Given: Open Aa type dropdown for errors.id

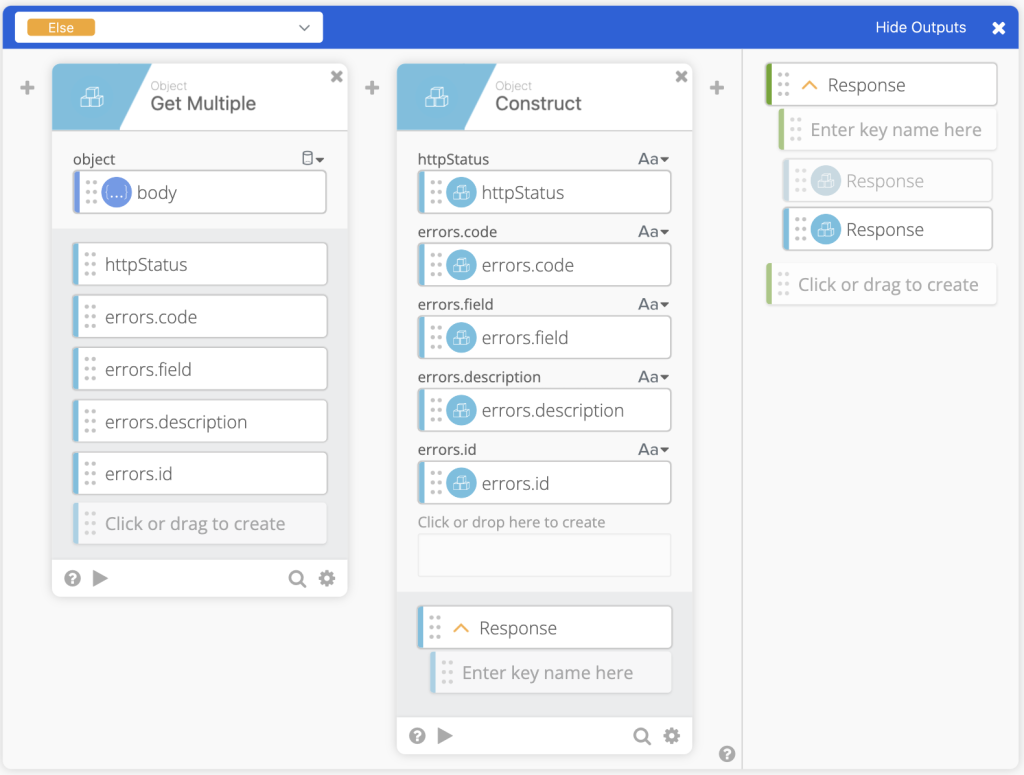Looking at the screenshot, I should [x=654, y=449].
